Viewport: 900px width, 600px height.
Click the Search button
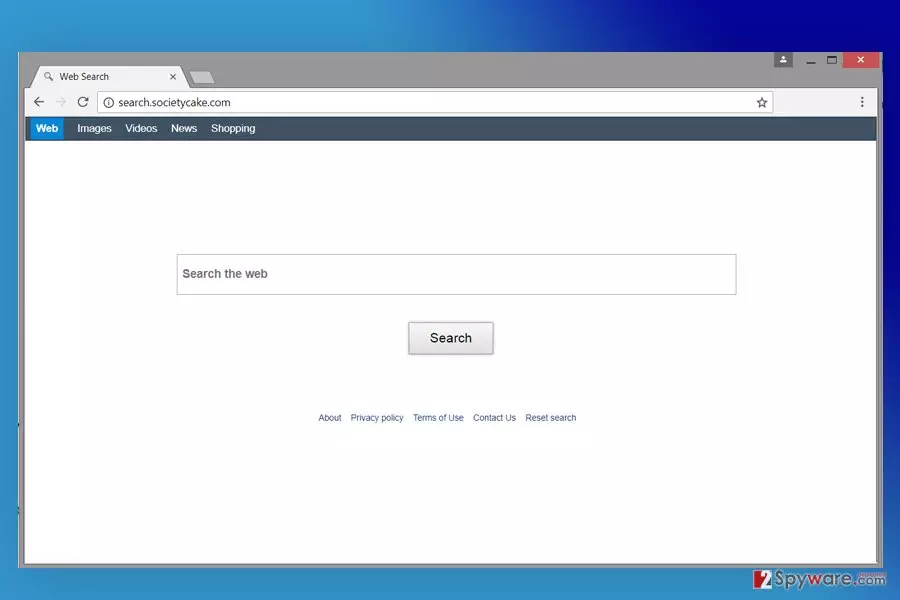coord(451,338)
